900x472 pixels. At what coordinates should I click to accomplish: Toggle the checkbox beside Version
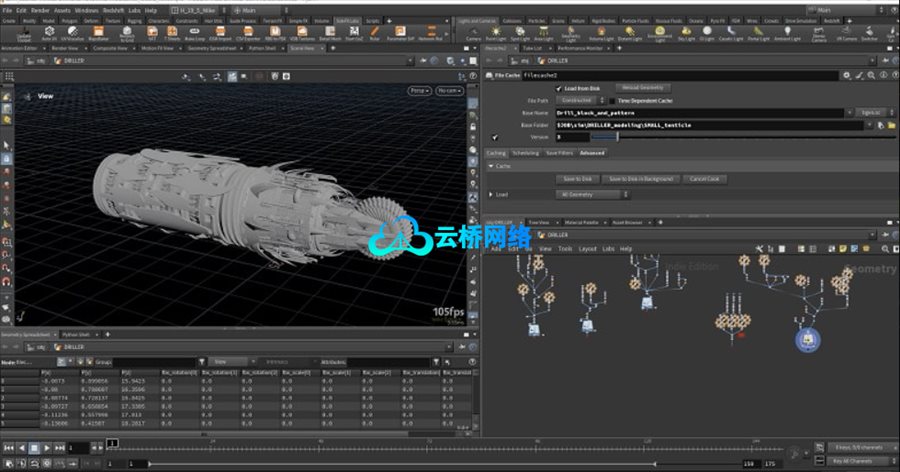coord(495,137)
